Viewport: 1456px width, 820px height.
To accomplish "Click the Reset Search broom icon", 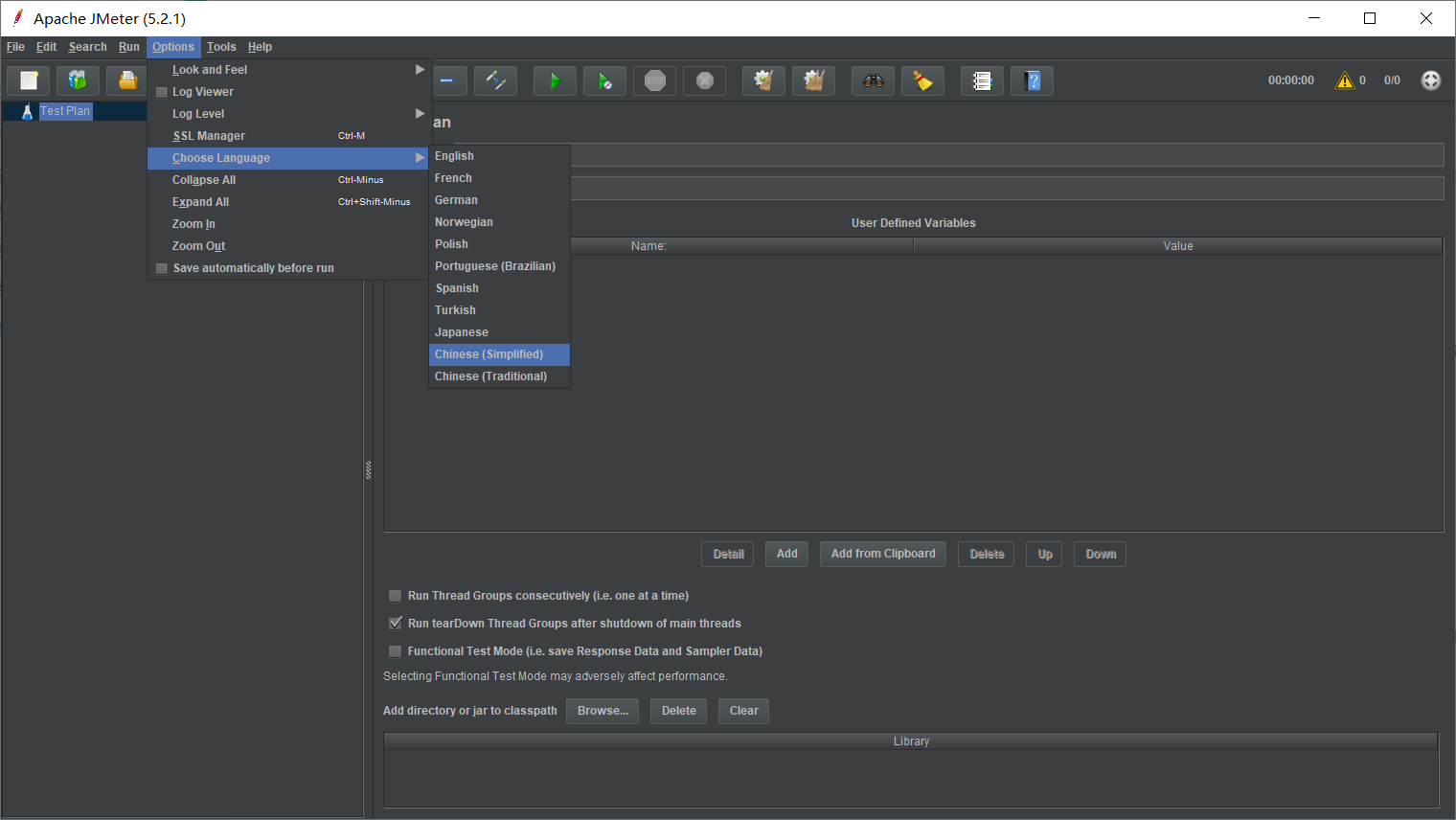I will click(923, 80).
